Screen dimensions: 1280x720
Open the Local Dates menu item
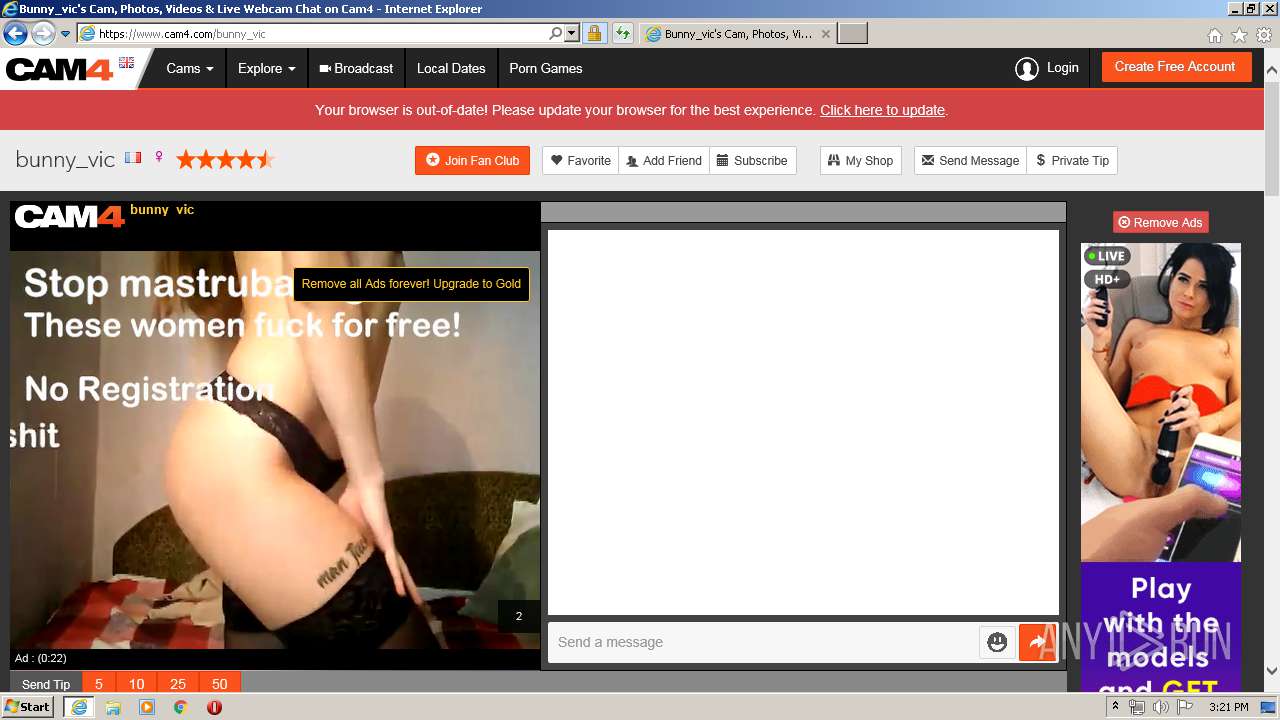(x=451, y=68)
